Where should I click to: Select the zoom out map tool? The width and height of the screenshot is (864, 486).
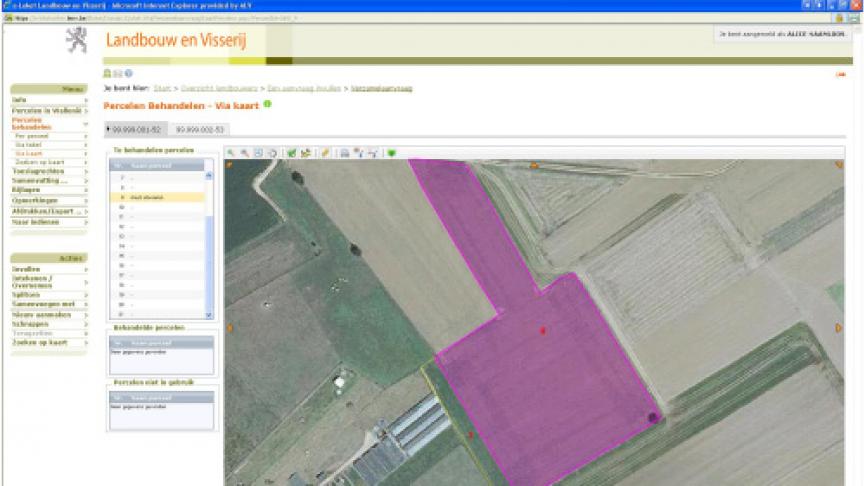(x=244, y=153)
